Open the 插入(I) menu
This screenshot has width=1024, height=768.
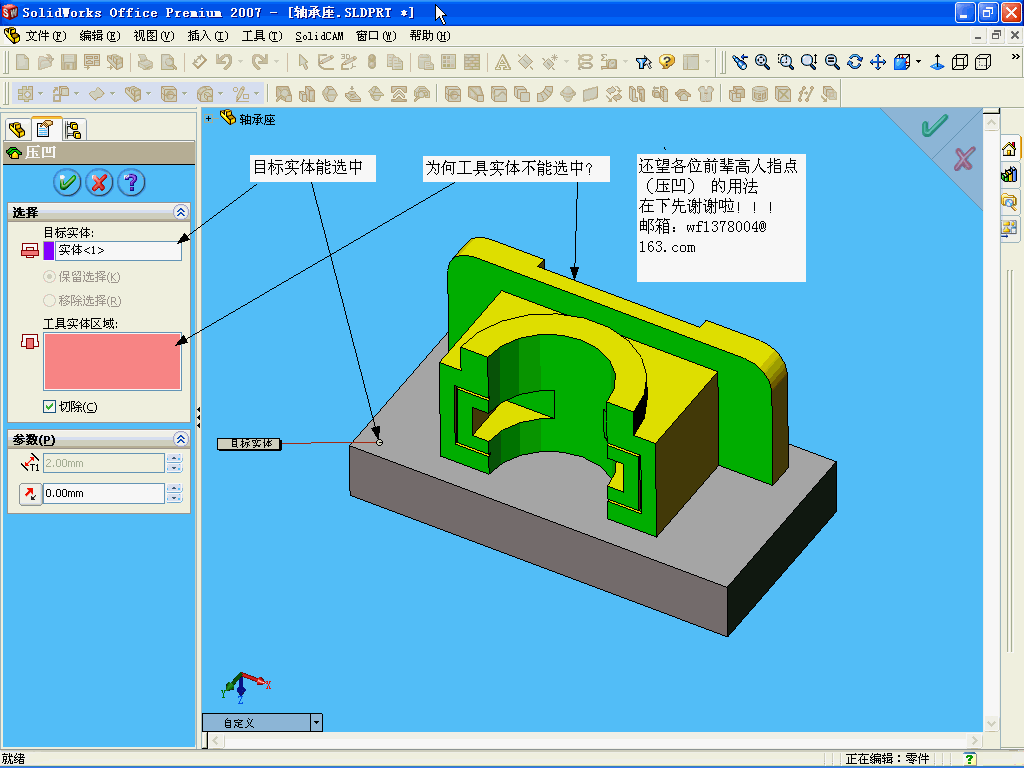coord(208,36)
